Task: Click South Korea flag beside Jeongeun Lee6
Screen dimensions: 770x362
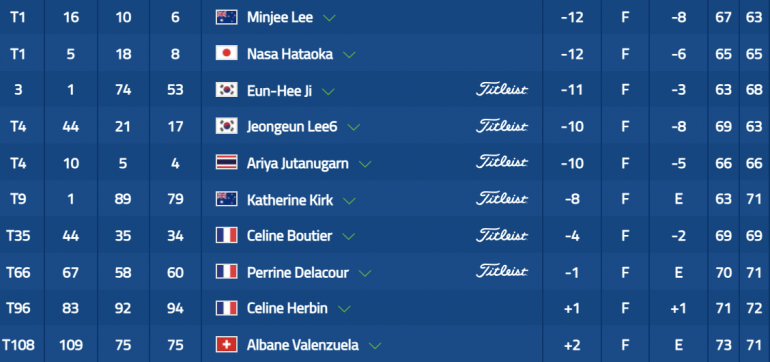Action: coord(226,126)
